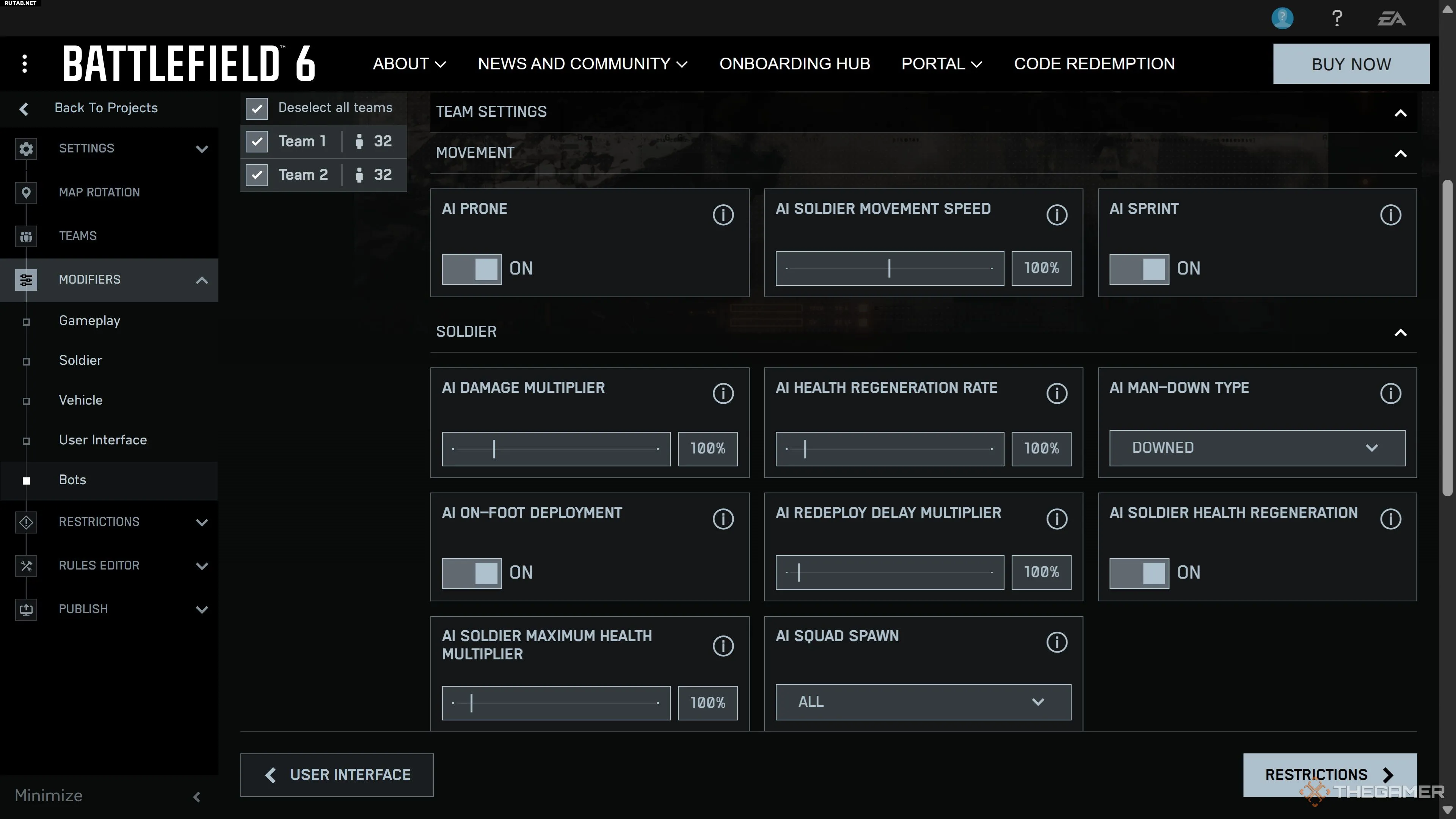
Task: Click the AI Squad Spawn info icon
Action: pyautogui.click(x=1056, y=642)
